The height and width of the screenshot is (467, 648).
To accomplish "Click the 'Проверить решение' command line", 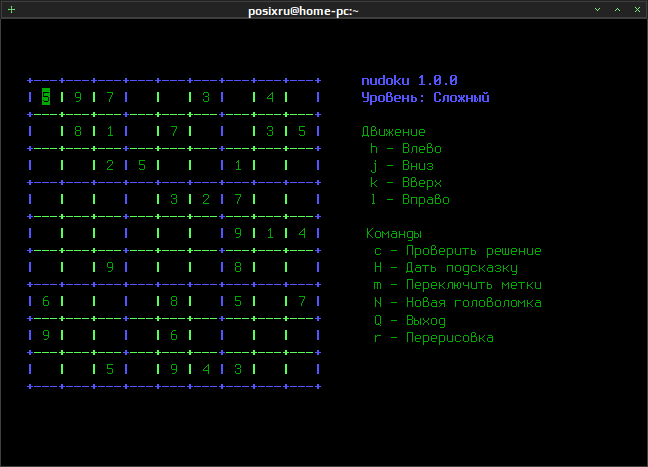I will coord(457,251).
